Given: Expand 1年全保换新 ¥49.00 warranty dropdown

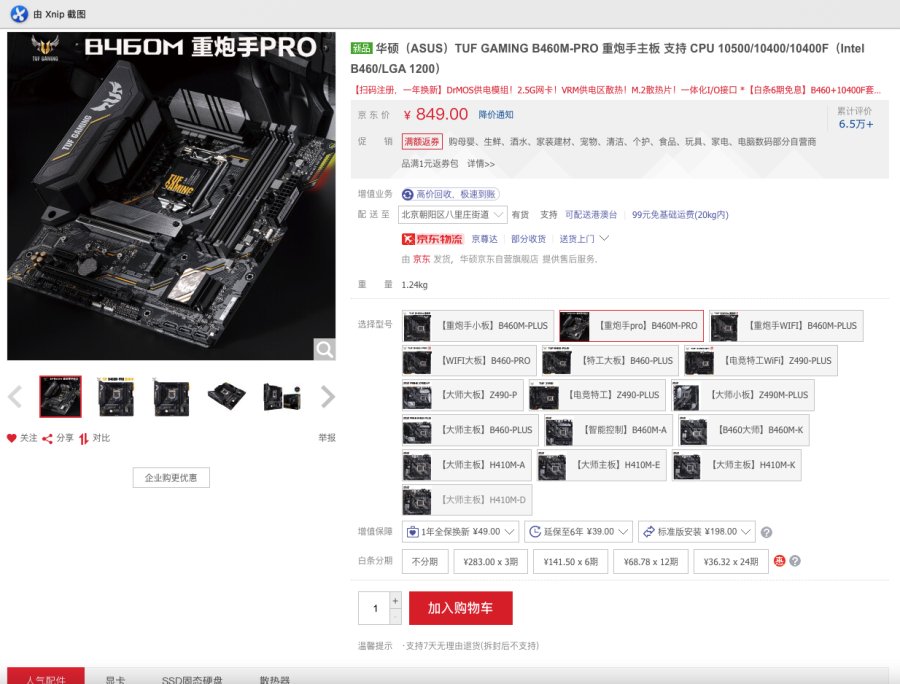Looking at the screenshot, I should [460, 532].
